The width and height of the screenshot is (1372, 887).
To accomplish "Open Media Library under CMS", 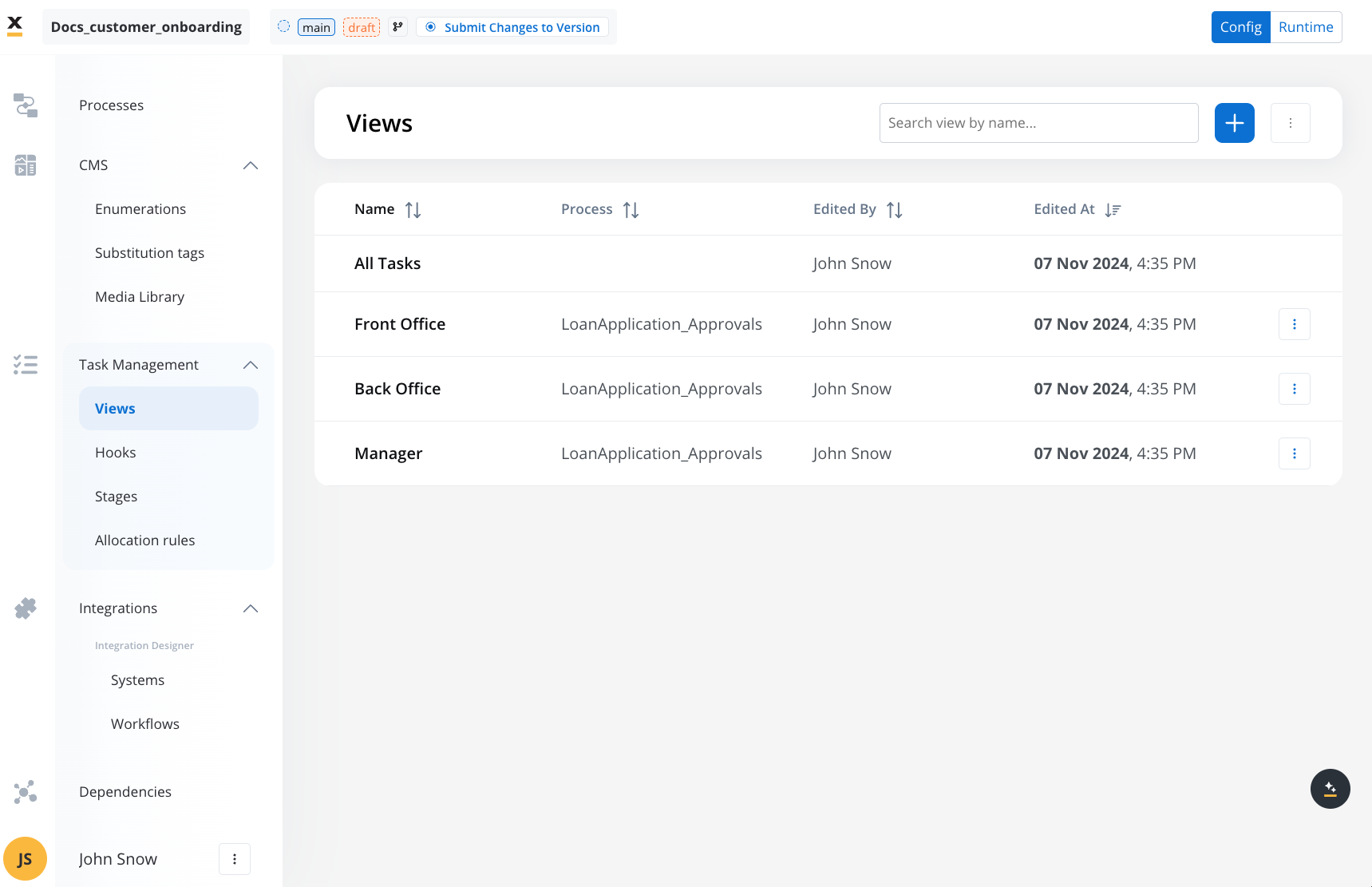I will tap(140, 297).
